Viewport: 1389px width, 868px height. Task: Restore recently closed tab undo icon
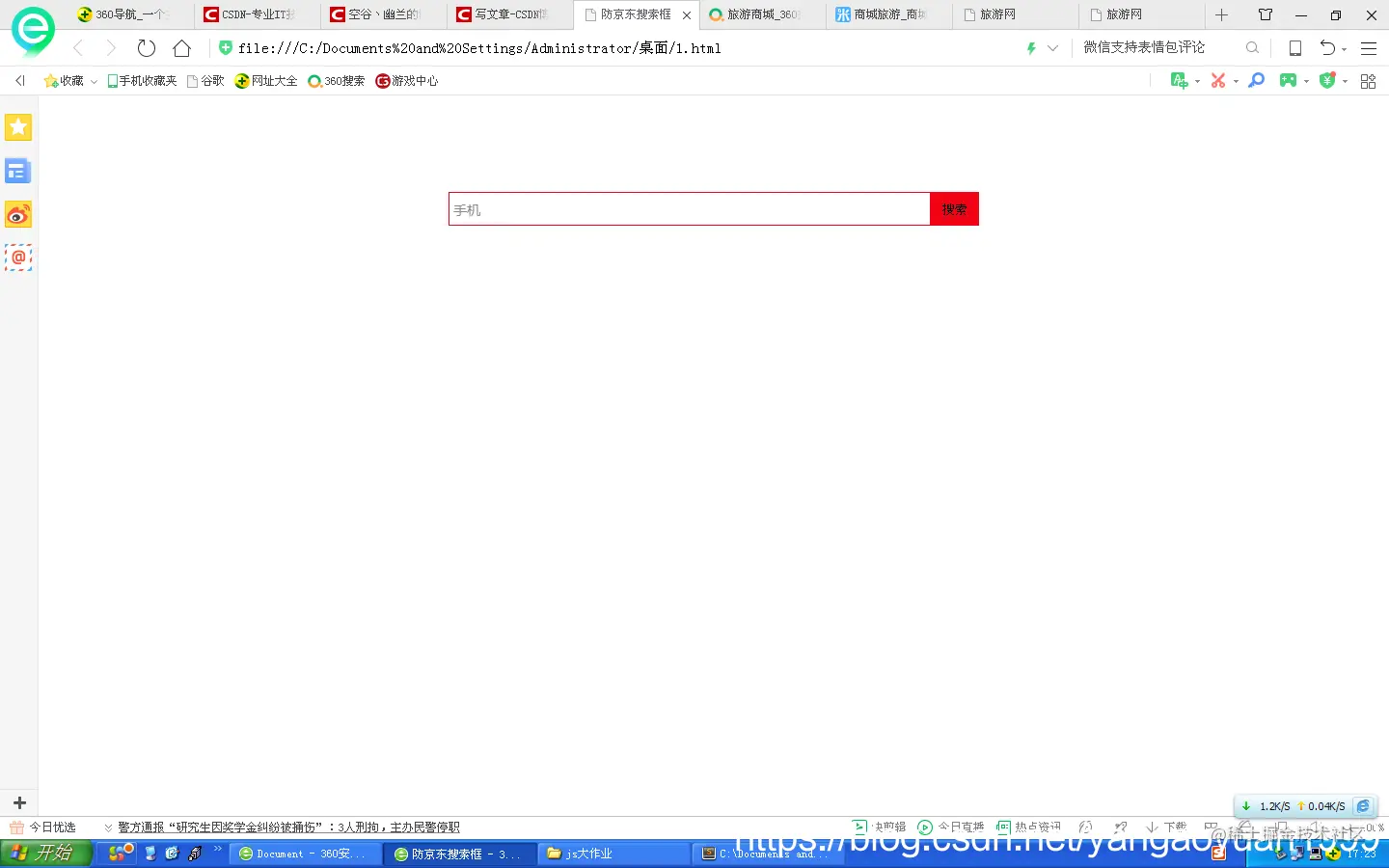tap(1327, 48)
